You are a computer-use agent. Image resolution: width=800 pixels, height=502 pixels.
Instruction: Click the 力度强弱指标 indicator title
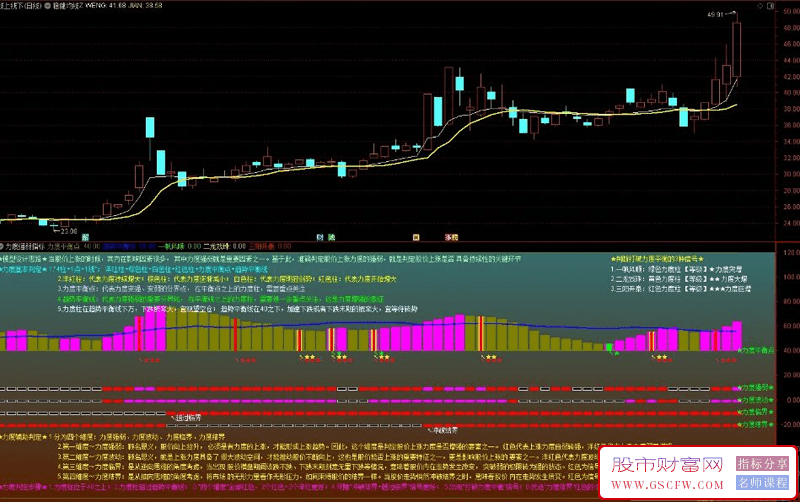click(25, 246)
